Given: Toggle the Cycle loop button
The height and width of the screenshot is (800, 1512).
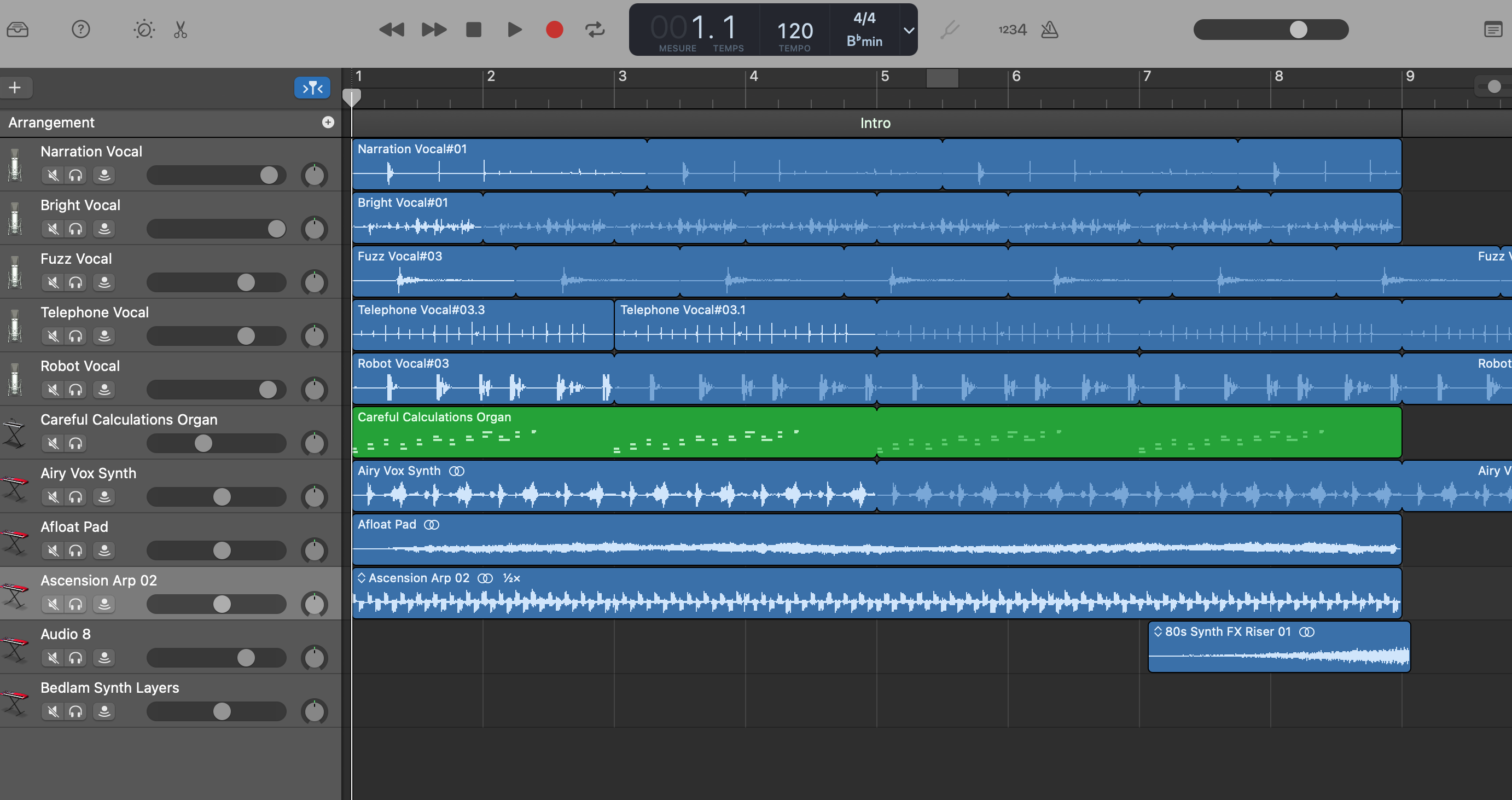Looking at the screenshot, I should point(595,30).
